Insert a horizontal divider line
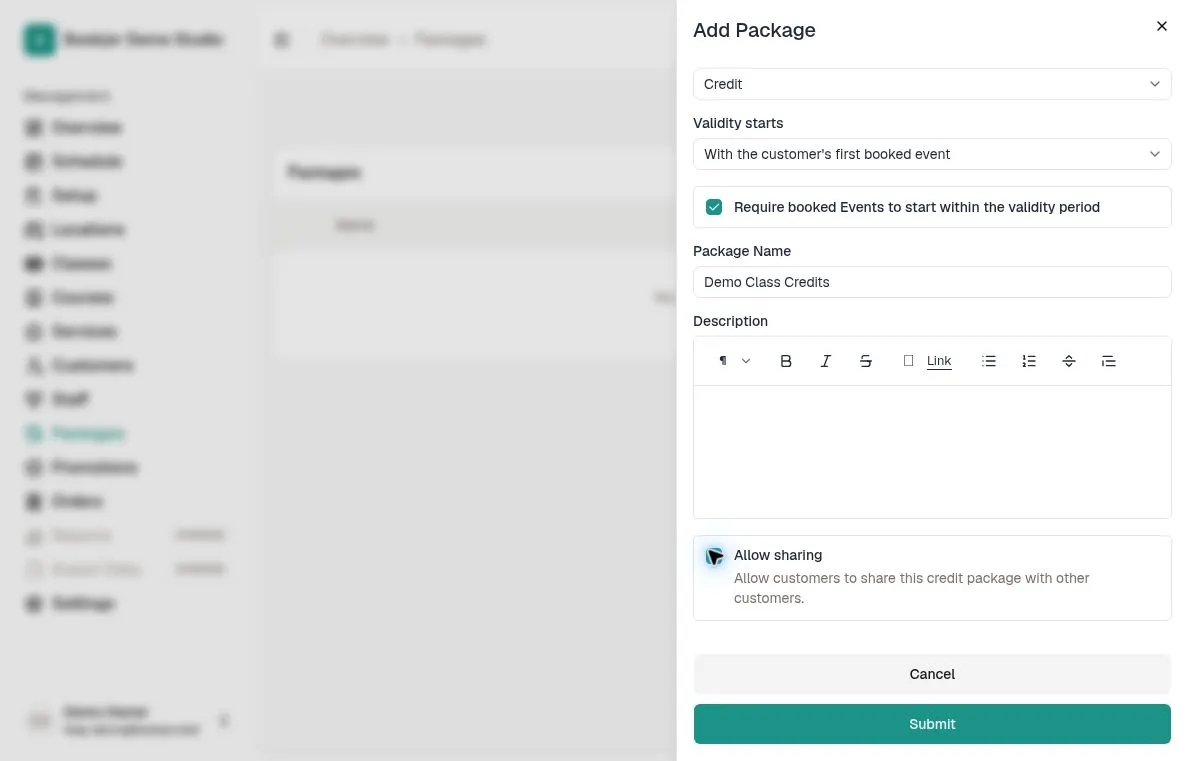The image size is (1188, 761). tap(1069, 361)
